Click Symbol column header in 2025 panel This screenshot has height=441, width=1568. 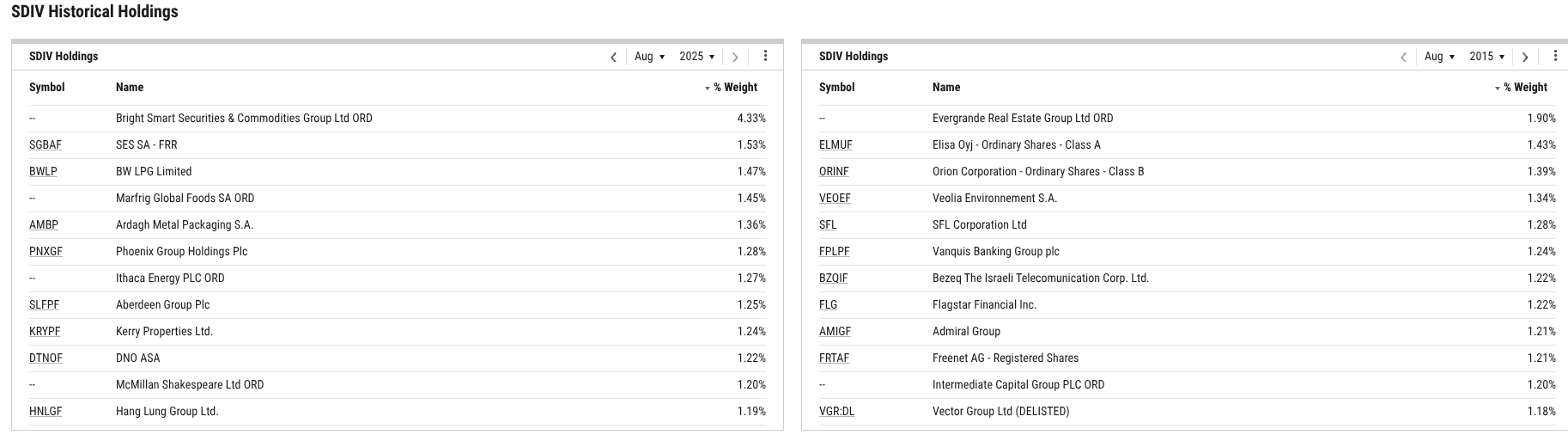47,88
